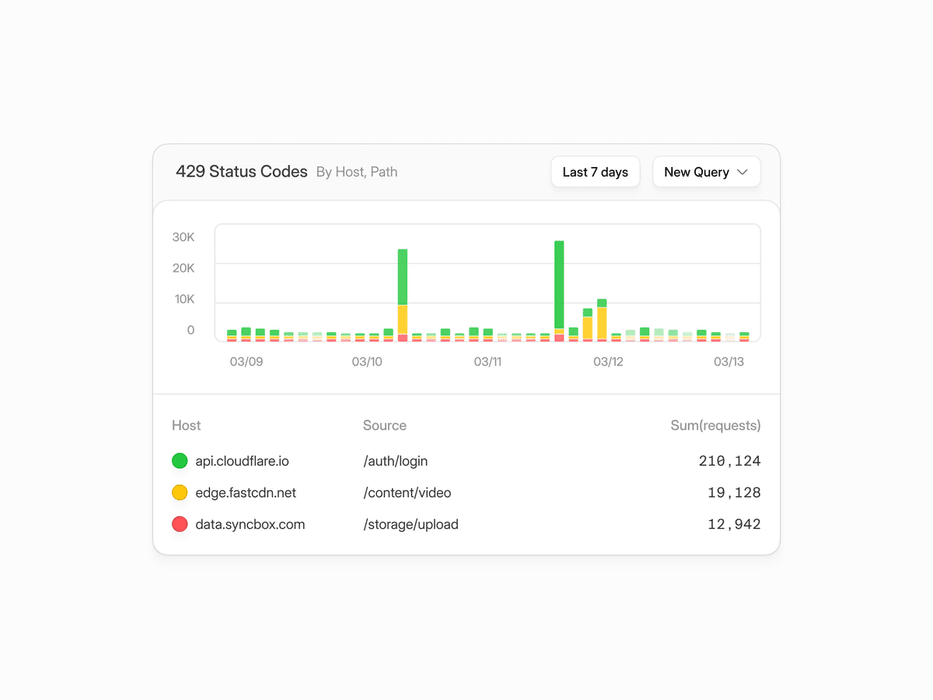Click the green api.cloudflare.io legend dot
933x700 pixels.
(180, 461)
